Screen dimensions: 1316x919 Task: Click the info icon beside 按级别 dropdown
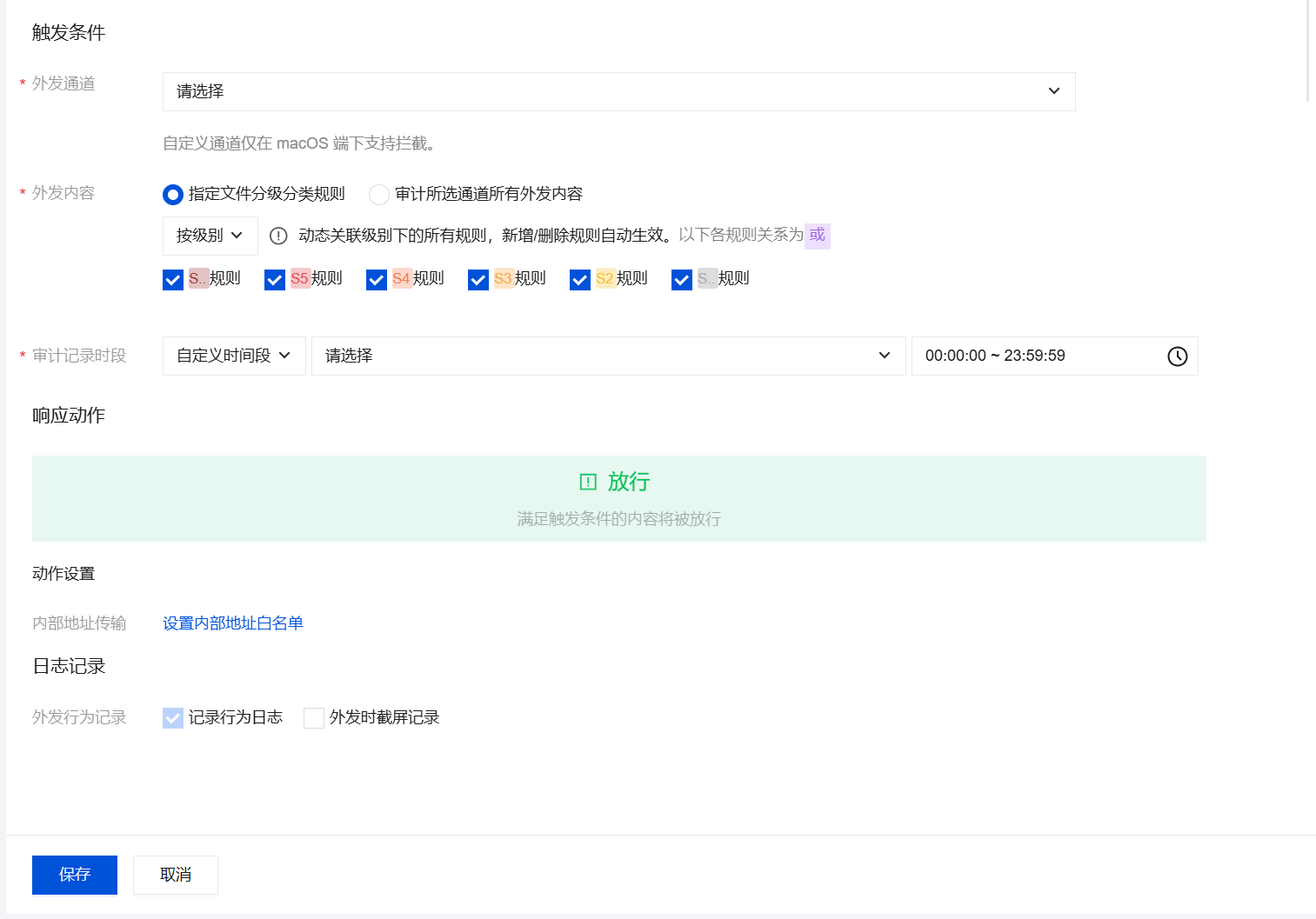pos(278,236)
